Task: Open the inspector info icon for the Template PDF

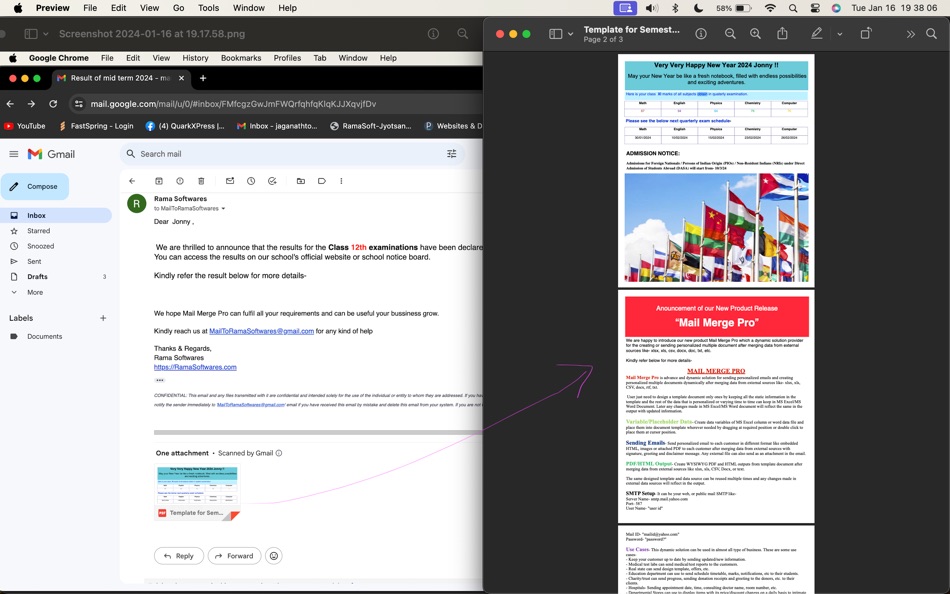Action: click(x=701, y=34)
